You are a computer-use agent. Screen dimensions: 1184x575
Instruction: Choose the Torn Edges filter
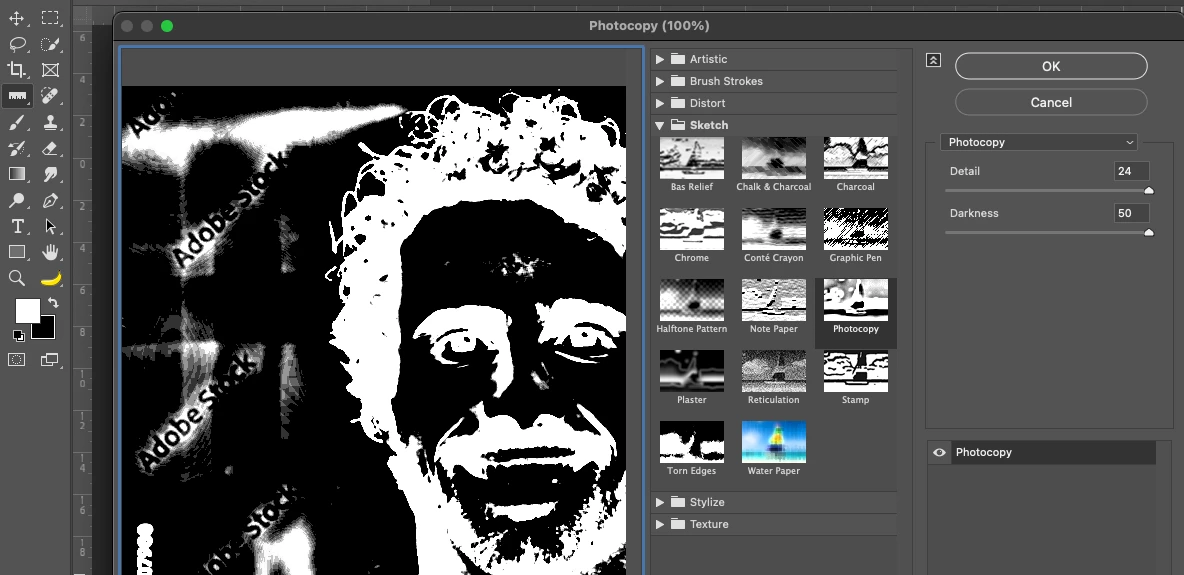point(692,442)
